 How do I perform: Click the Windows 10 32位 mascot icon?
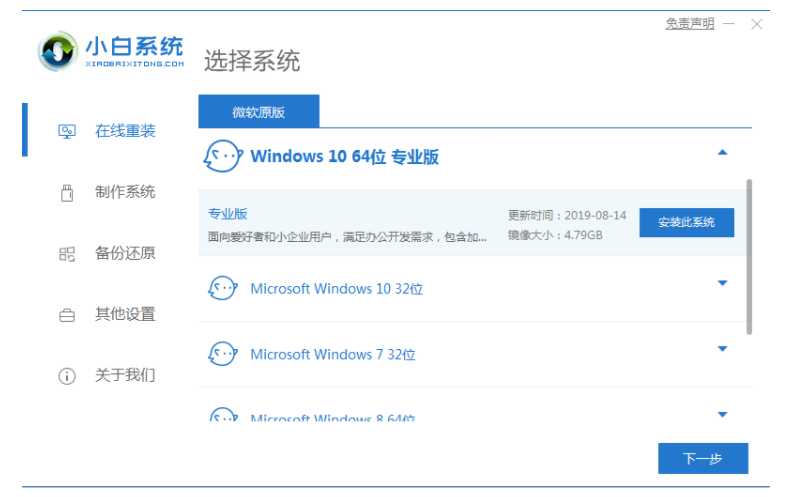coord(222,288)
